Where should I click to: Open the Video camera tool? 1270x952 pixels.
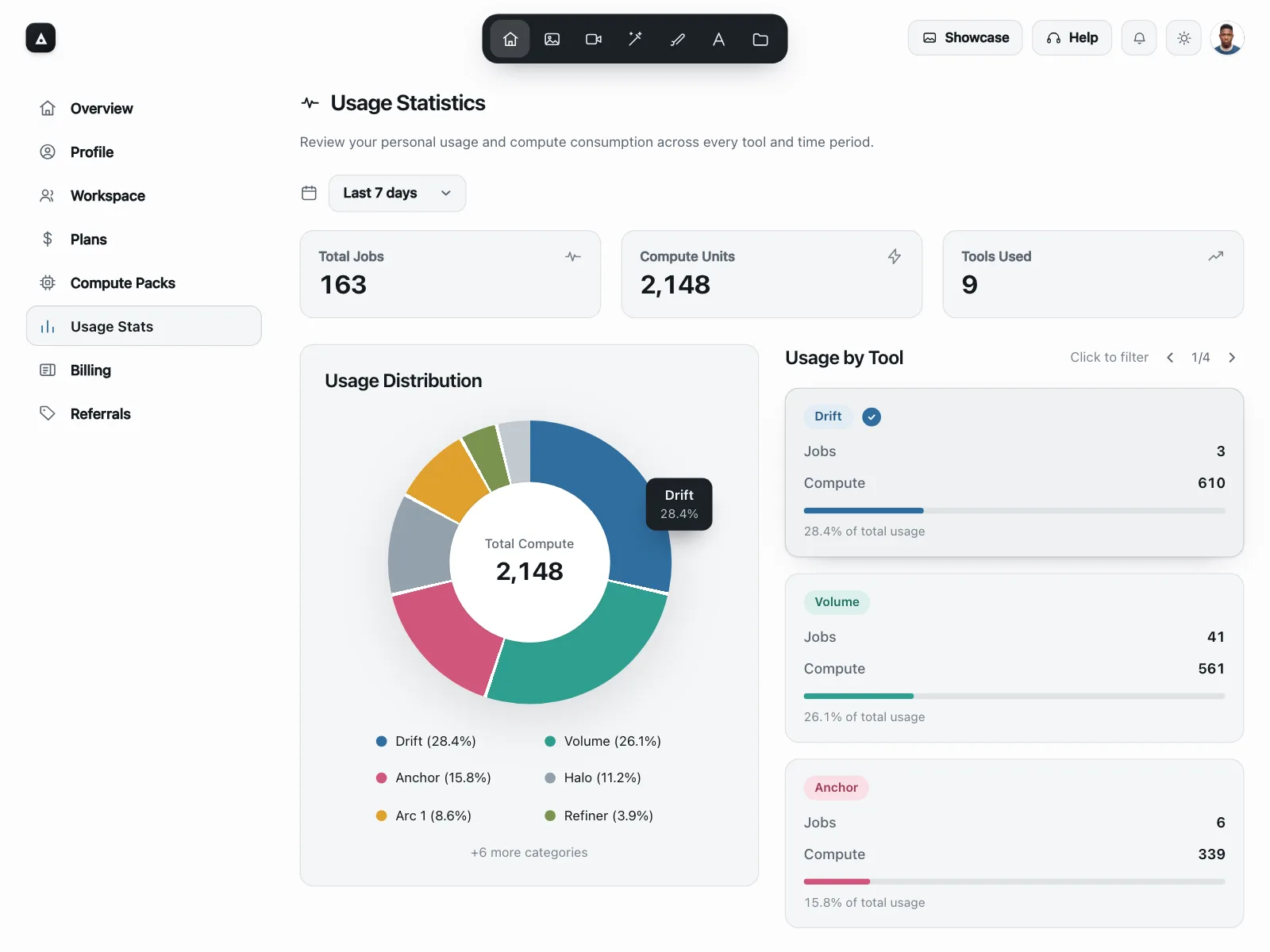pos(594,39)
